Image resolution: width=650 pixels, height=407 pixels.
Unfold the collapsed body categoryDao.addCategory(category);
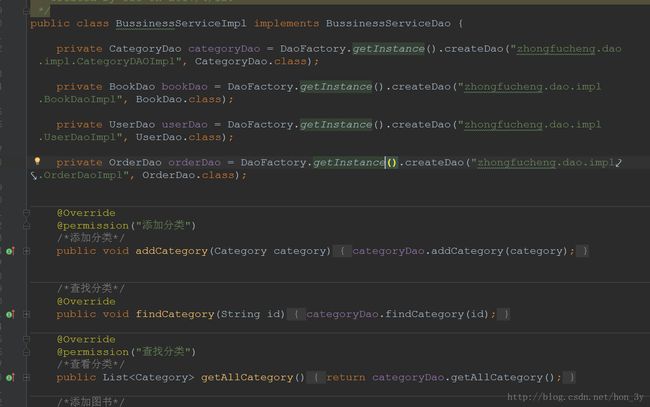(461, 251)
